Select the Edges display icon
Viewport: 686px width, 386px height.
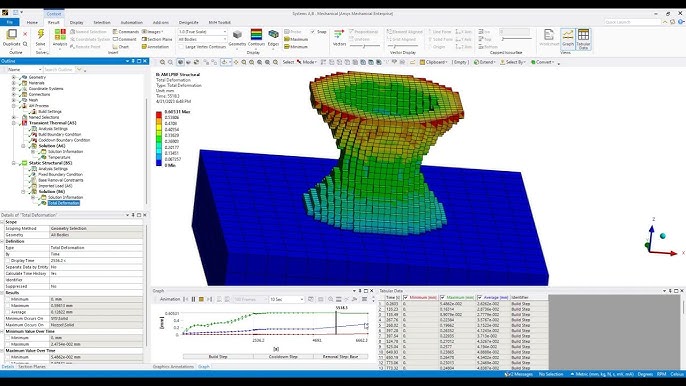(273, 35)
